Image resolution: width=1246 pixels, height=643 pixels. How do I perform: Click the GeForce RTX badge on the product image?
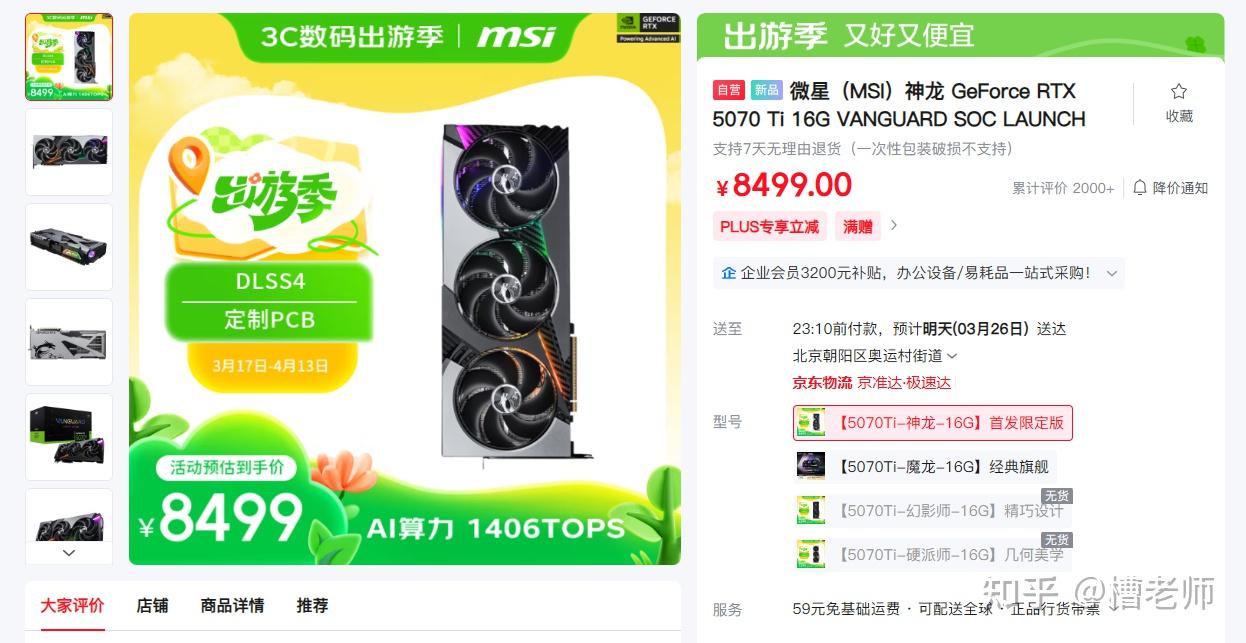coord(646,27)
